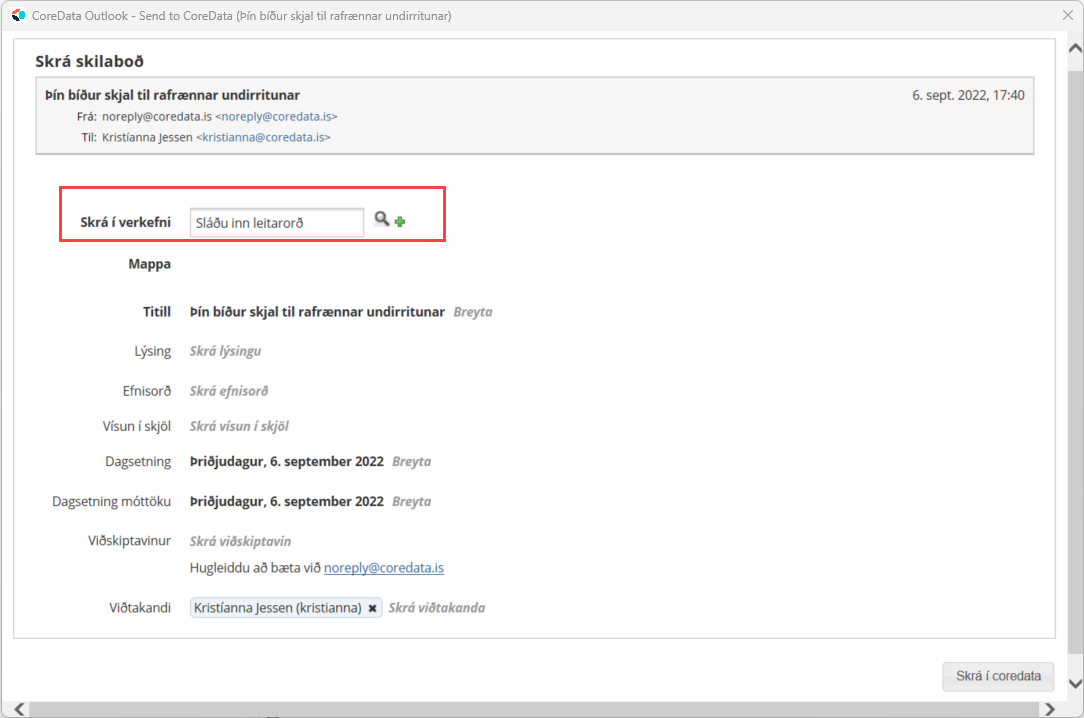Click the horizontal scrollbar right arrow
Viewport: 1084px width, 718px height.
click(1049, 709)
